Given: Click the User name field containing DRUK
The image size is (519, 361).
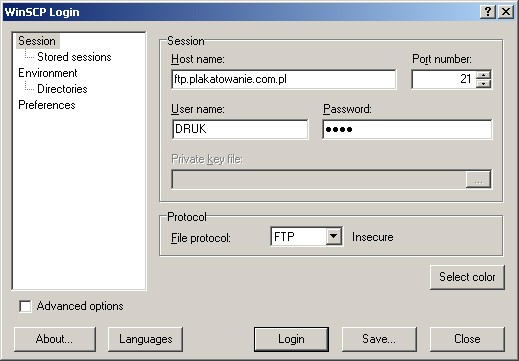Looking at the screenshot, I should coord(240,129).
